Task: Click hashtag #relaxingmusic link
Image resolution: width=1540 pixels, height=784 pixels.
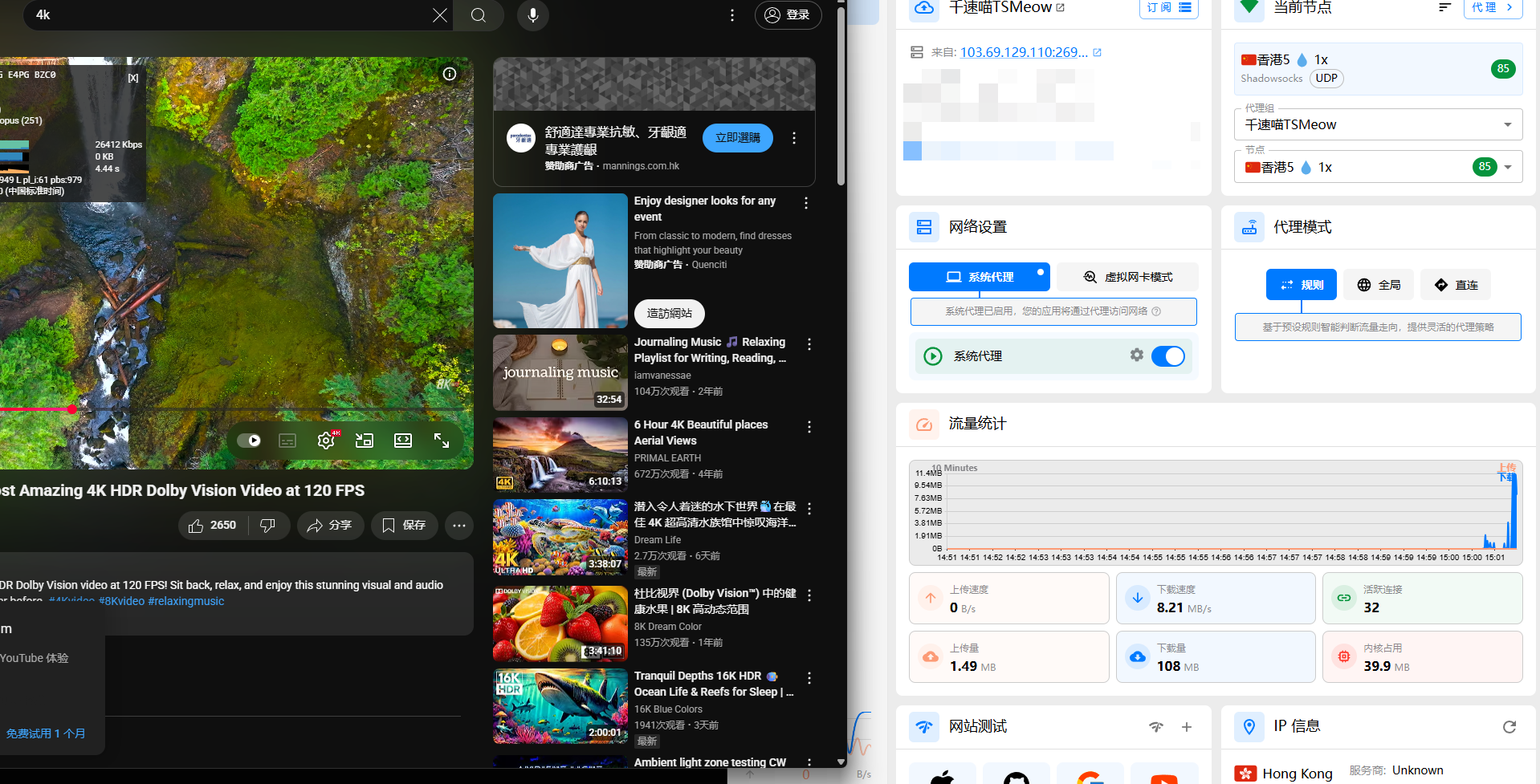Action: coord(186,601)
